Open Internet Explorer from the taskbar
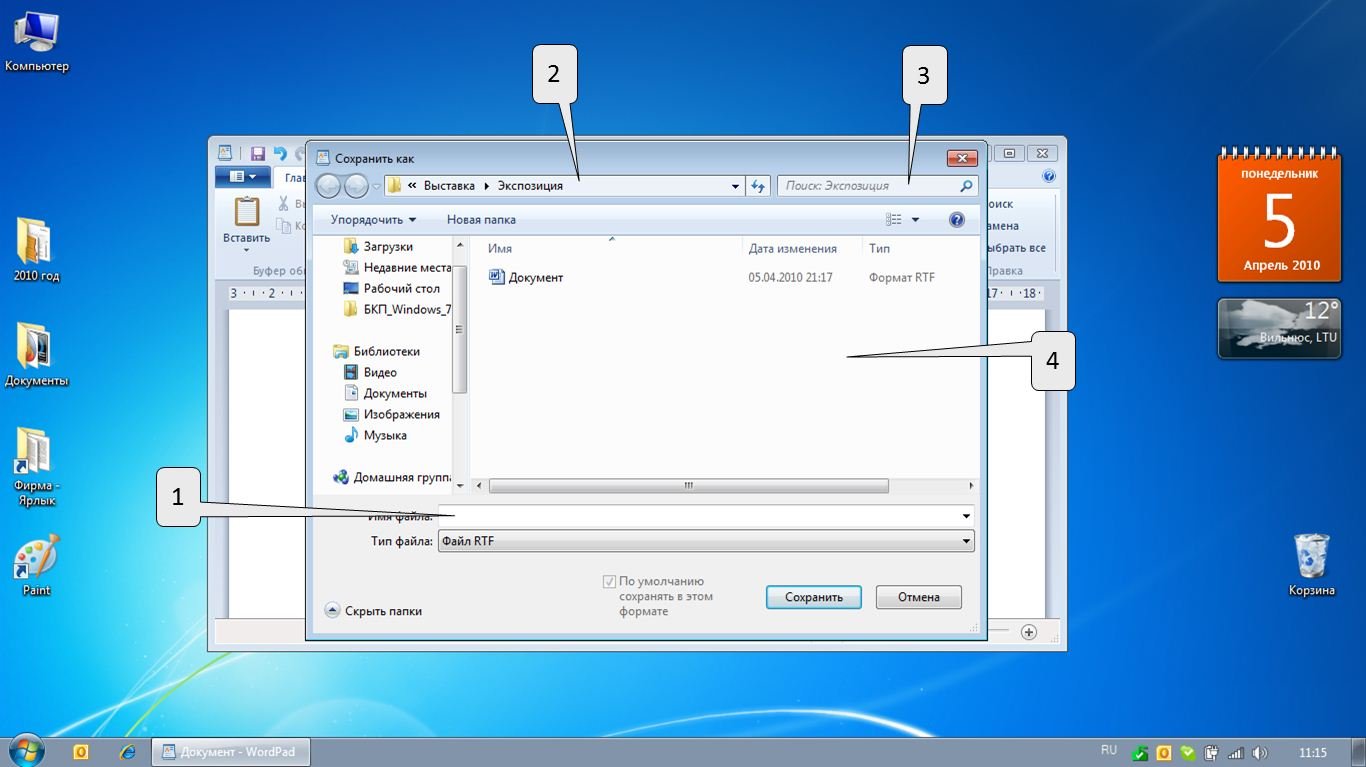Screen dimensions: 1366x767 point(127,752)
